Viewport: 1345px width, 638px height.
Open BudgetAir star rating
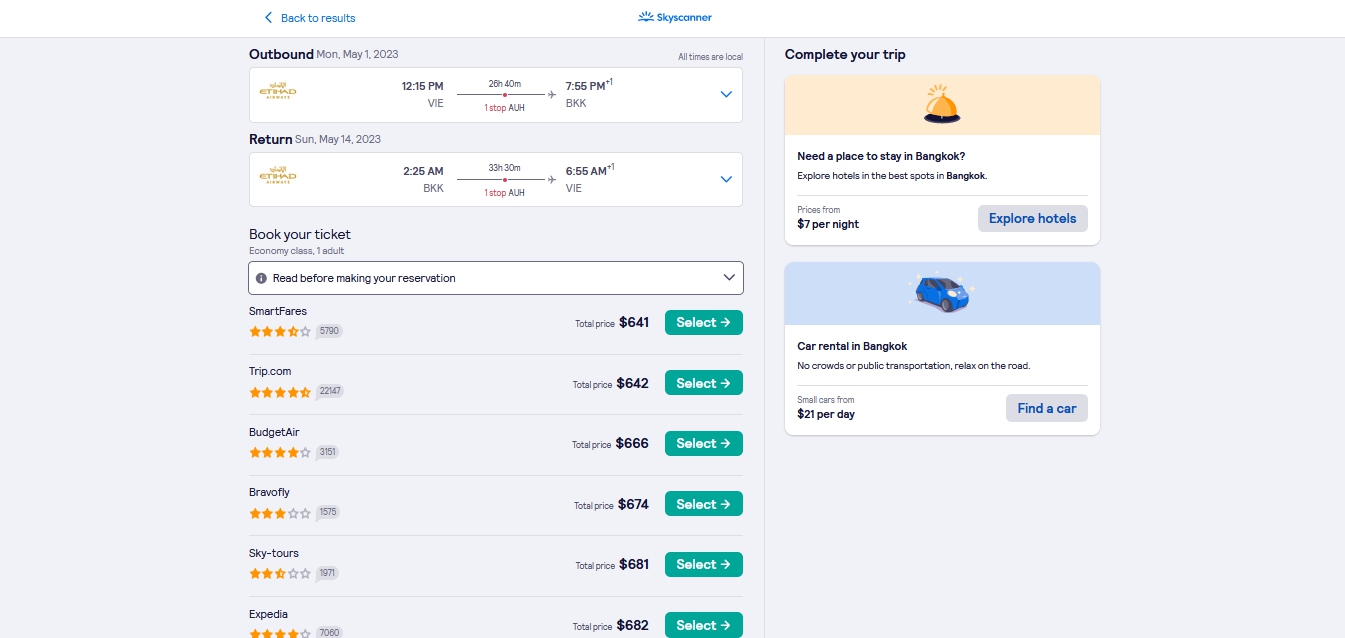[x=280, y=452]
